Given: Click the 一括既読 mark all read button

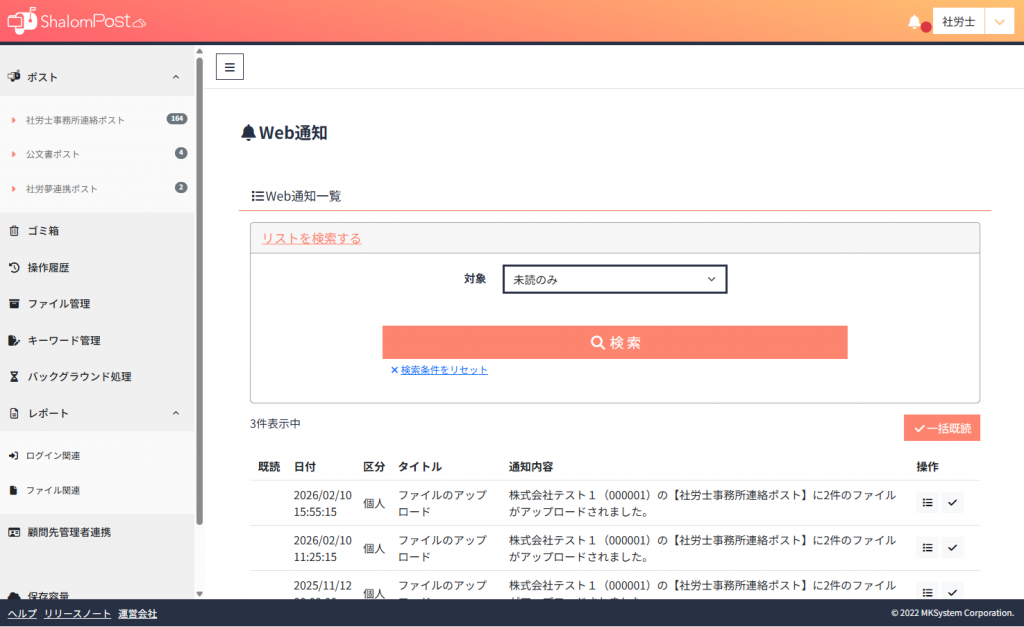Looking at the screenshot, I should coord(941,428).
